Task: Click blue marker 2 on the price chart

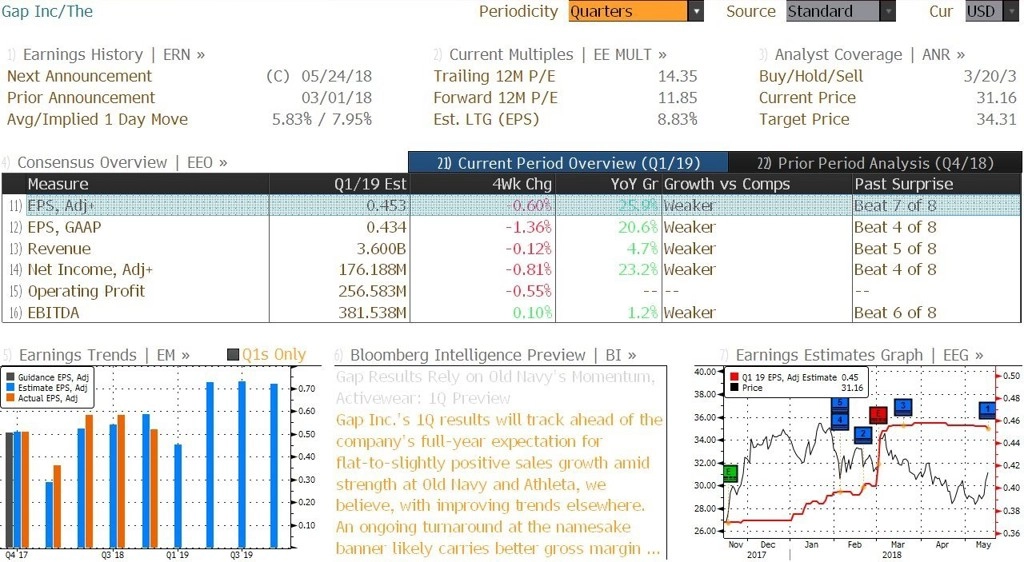Action: [863, 434]
